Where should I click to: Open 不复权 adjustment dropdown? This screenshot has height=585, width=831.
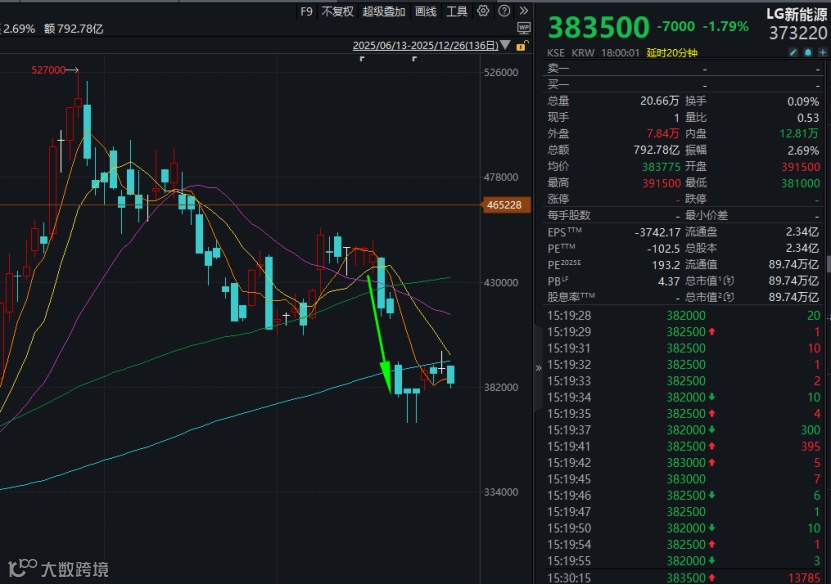pos(337,11)
